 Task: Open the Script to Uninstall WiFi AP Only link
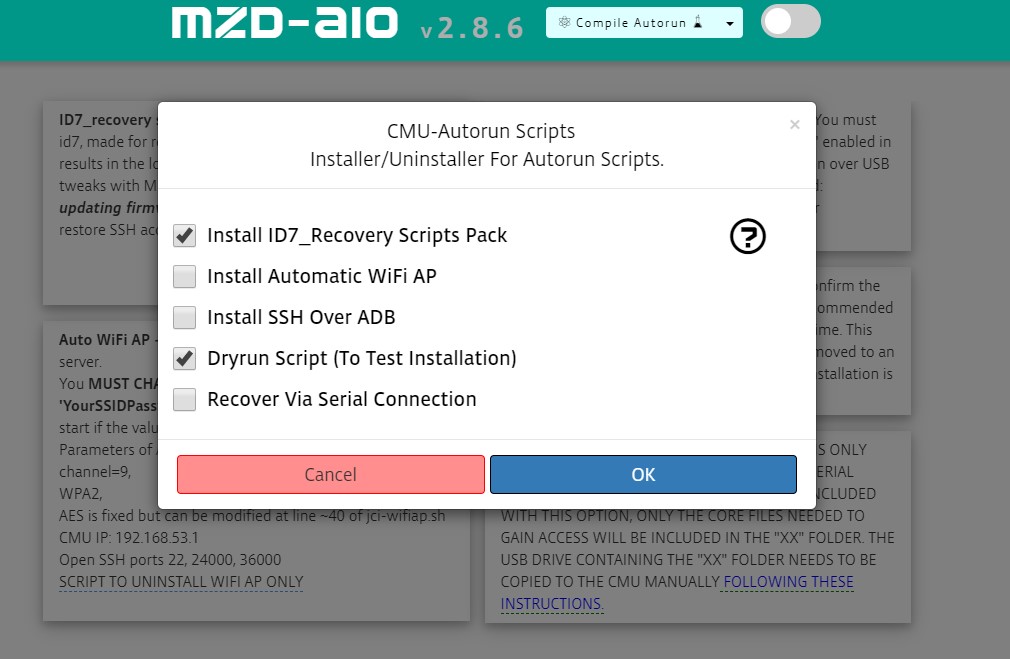pyautogui.click(x=181, y=582)
